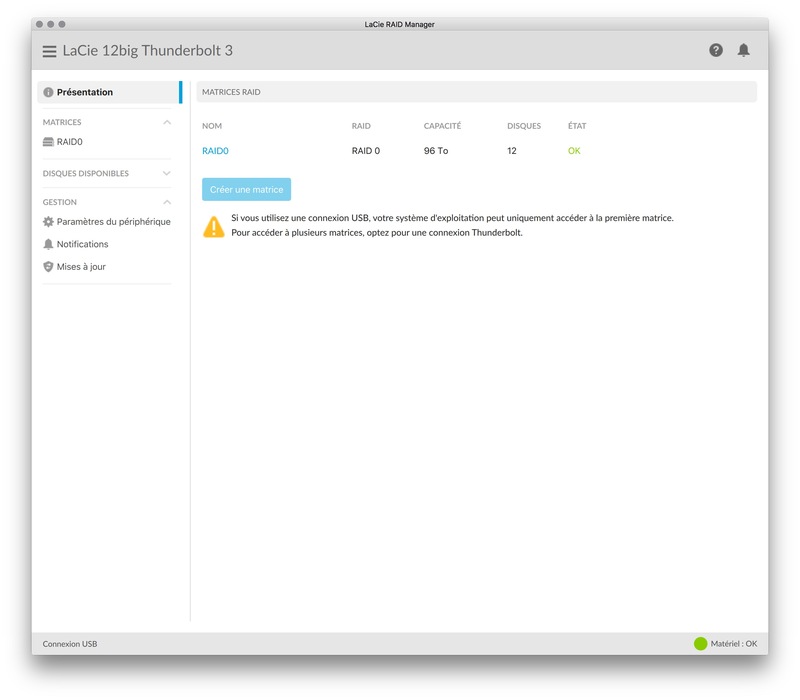This screenshot has width=800, height=700.
Task: Click the Créer une matrice button
Action: click(246, 189)
